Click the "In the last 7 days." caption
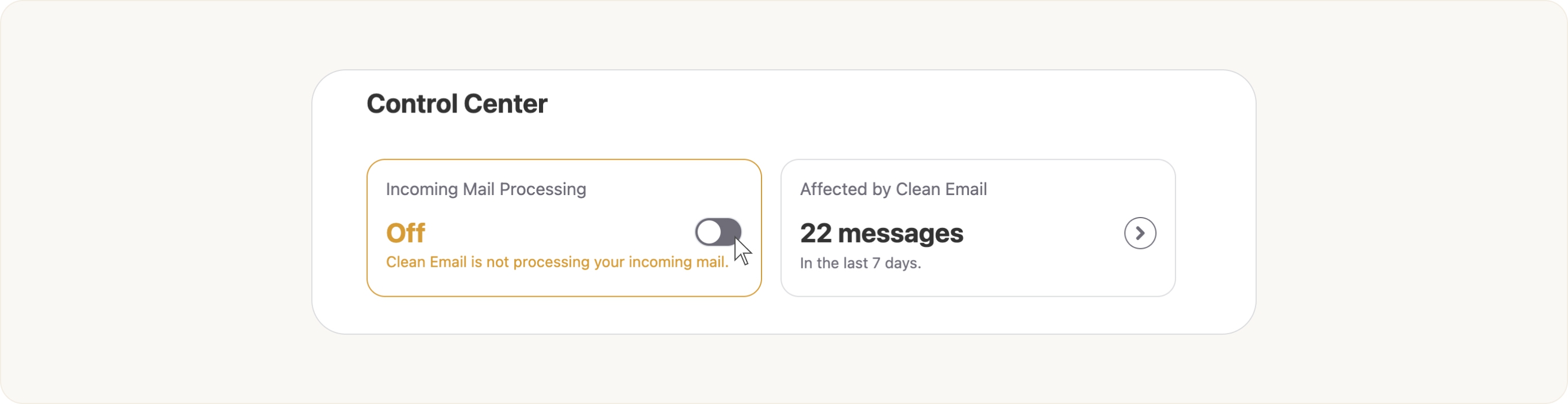Viewport: 1568px width, 404px height. tap(860, 263)
